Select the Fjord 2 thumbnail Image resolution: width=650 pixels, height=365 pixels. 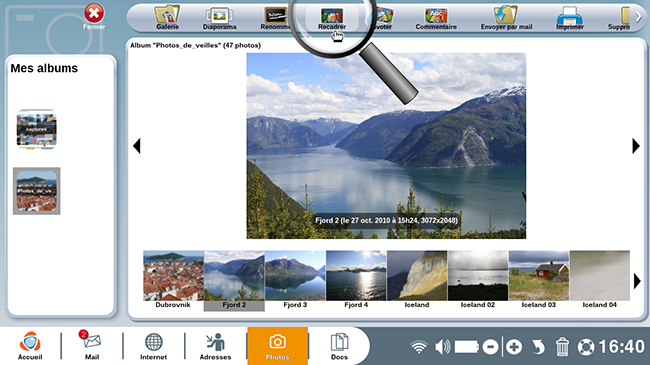point(234,280)
